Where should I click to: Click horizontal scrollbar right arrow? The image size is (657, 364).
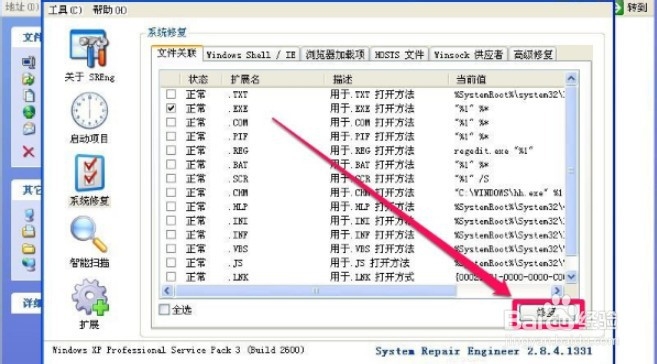[557, 290]
